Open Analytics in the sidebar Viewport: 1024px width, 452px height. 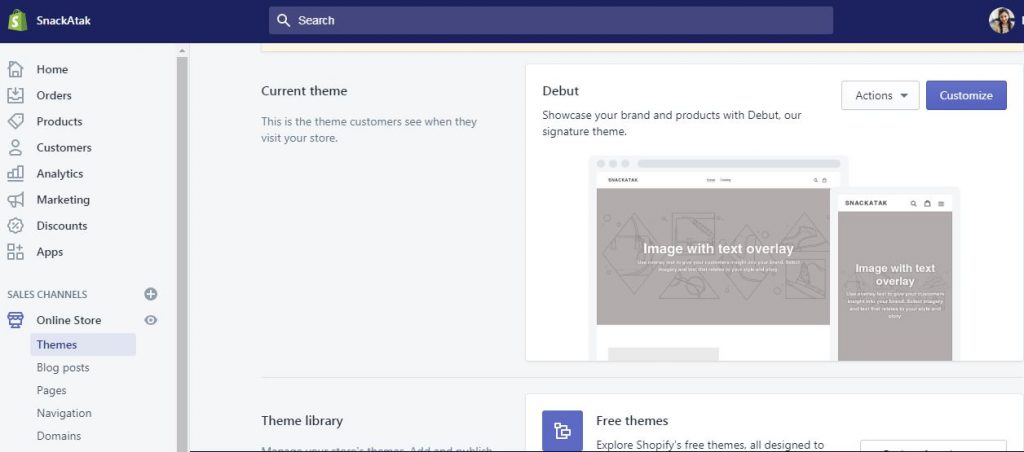60,174
